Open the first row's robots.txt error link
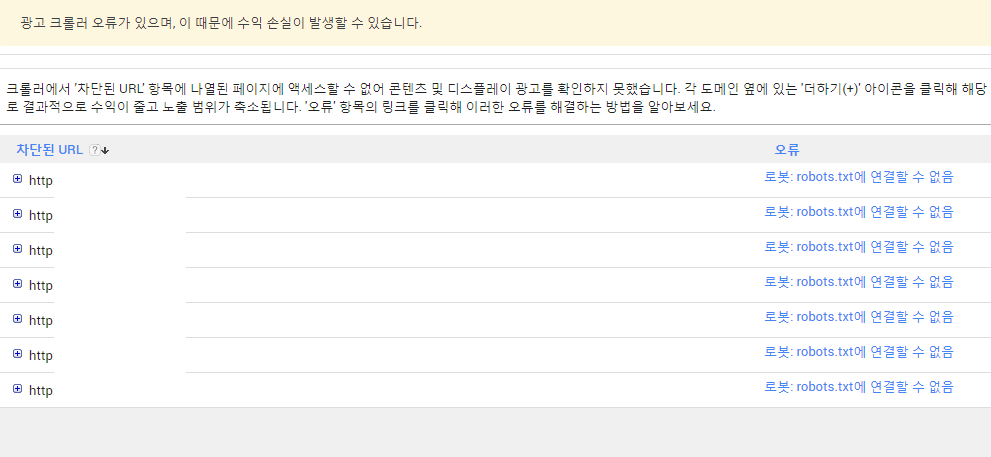The image size is (991, 457). pyautogui.click(x=859, y=177)
